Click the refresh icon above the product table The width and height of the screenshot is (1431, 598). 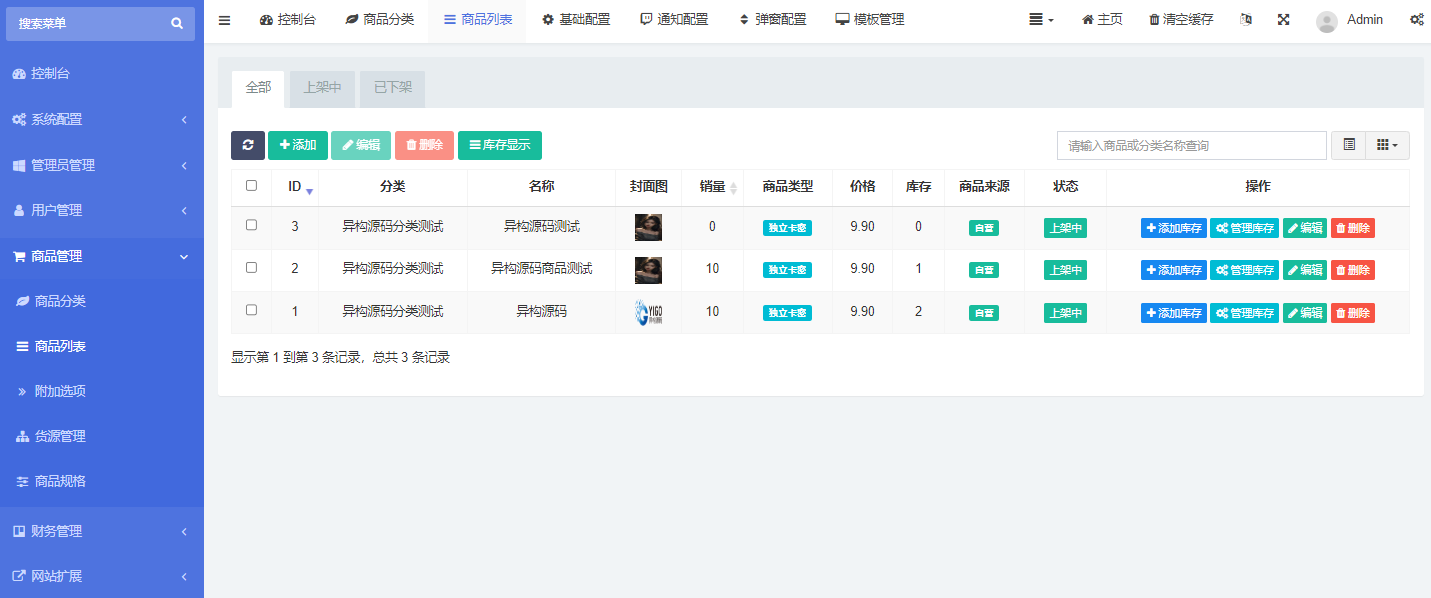click(247, 145)
